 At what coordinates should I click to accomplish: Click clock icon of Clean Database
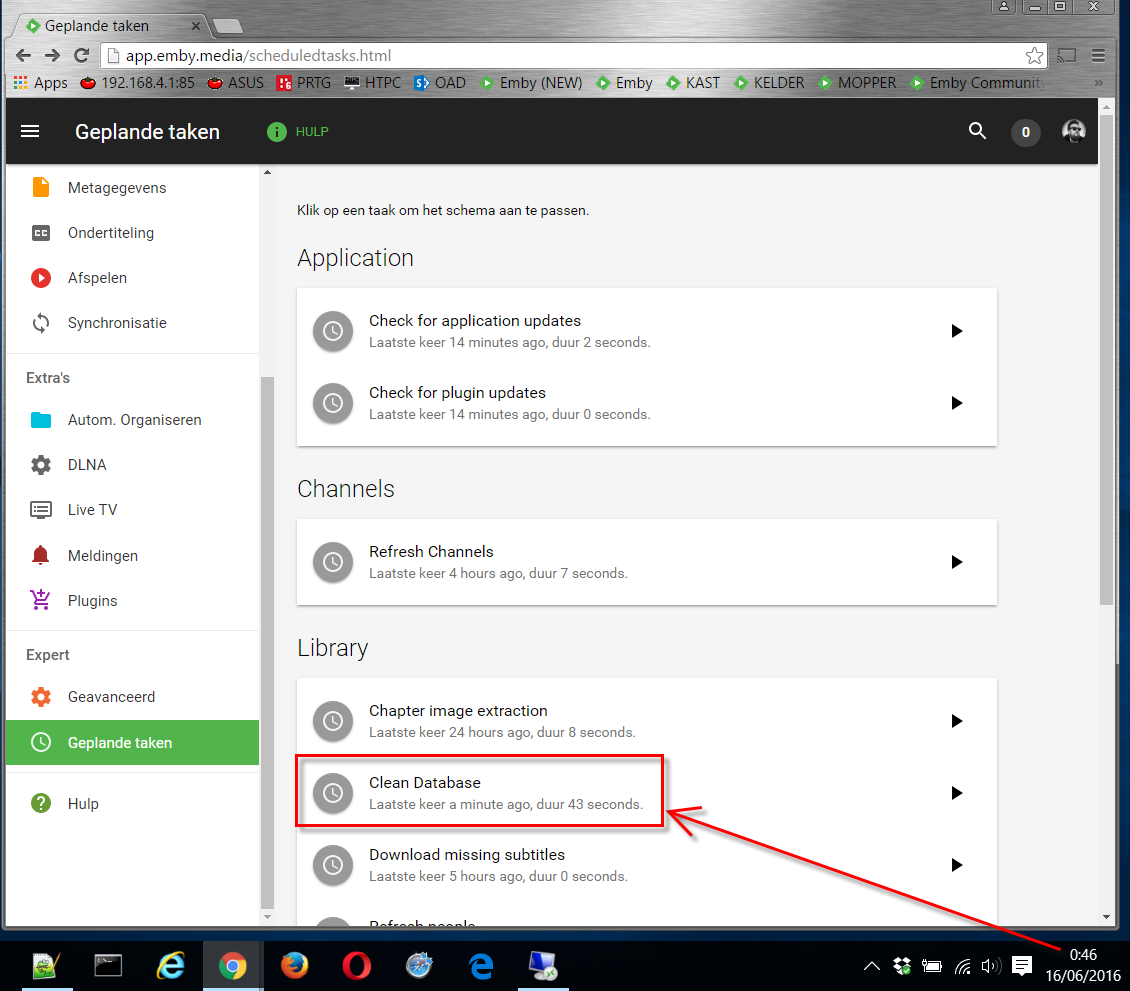(x=333, y=793)
